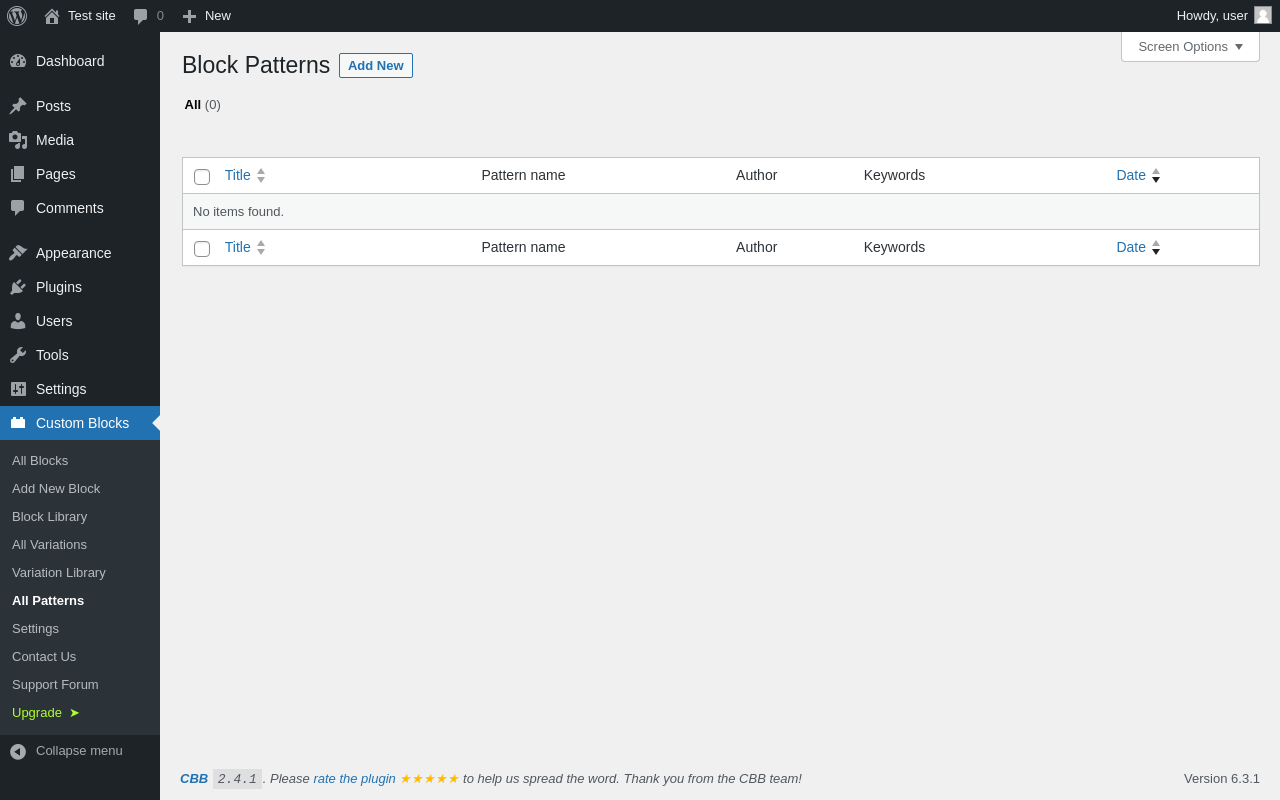Open All Blocks submenu item
1280x800 pixels.
[40, 461]
